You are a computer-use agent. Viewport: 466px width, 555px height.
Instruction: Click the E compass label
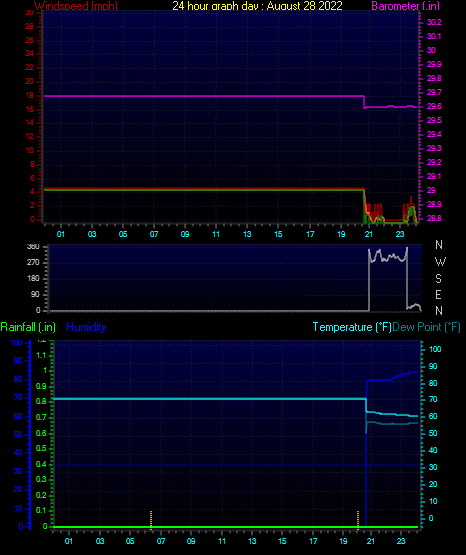[438, 294]
